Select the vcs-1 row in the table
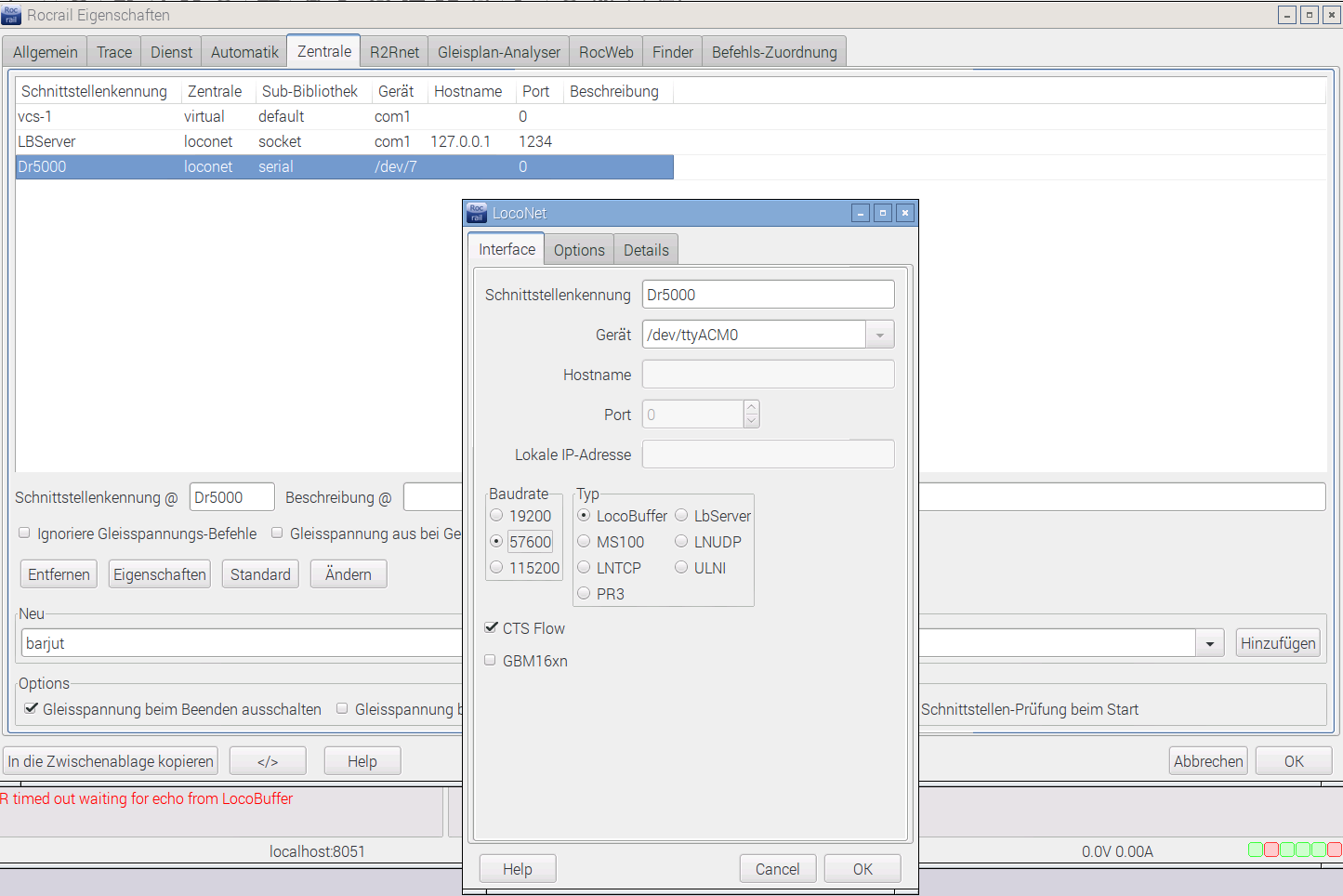Image resolution: width=1343 pixels, height=896 pixels. click(x=344, y=116)
